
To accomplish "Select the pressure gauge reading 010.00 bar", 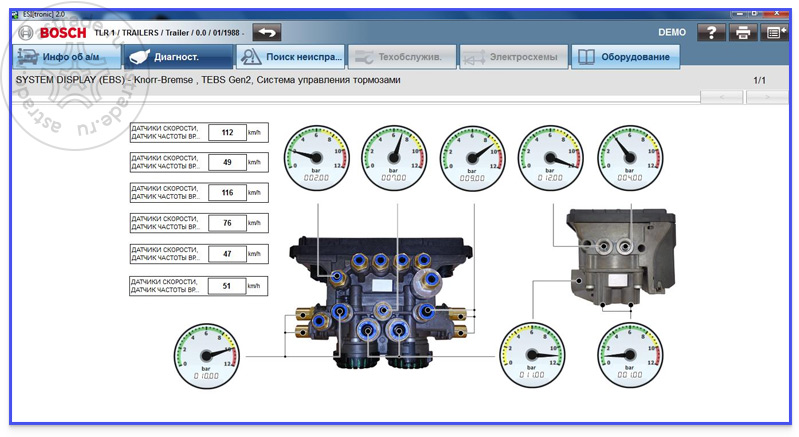I will tap(206, 356).
